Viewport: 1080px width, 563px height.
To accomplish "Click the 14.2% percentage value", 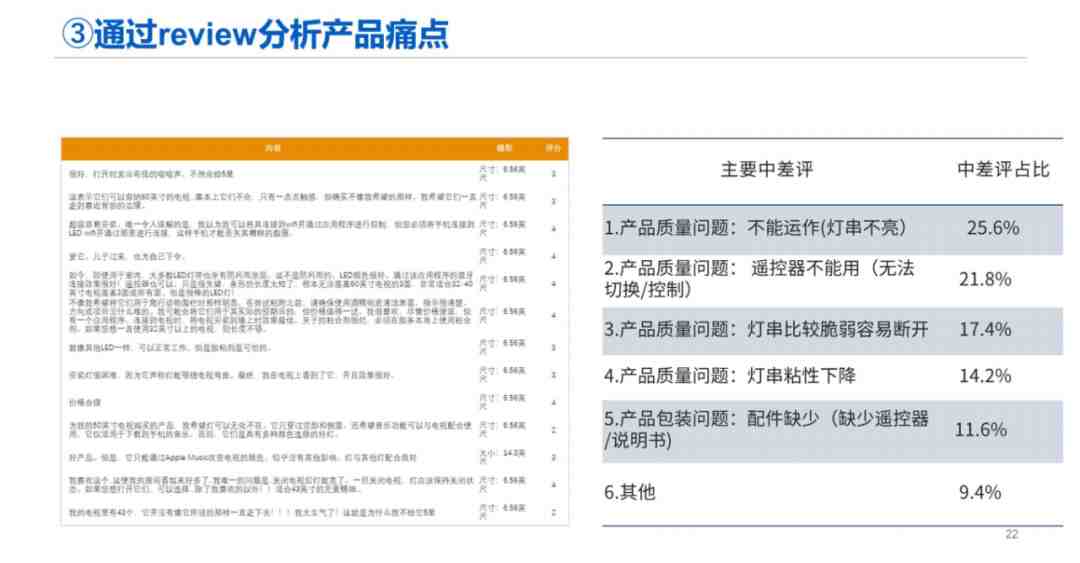I will pyautogui.click(x=985, y=376).
